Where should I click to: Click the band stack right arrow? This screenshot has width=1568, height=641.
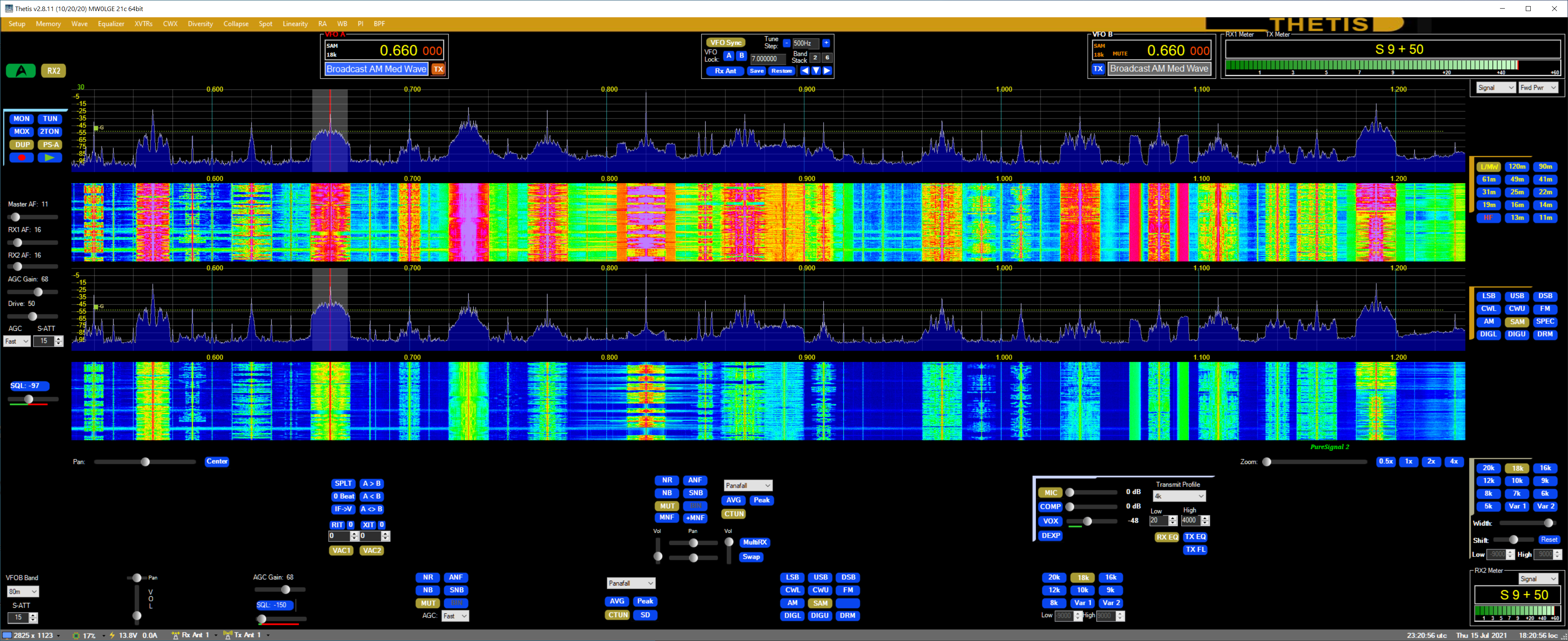(826, 70)
